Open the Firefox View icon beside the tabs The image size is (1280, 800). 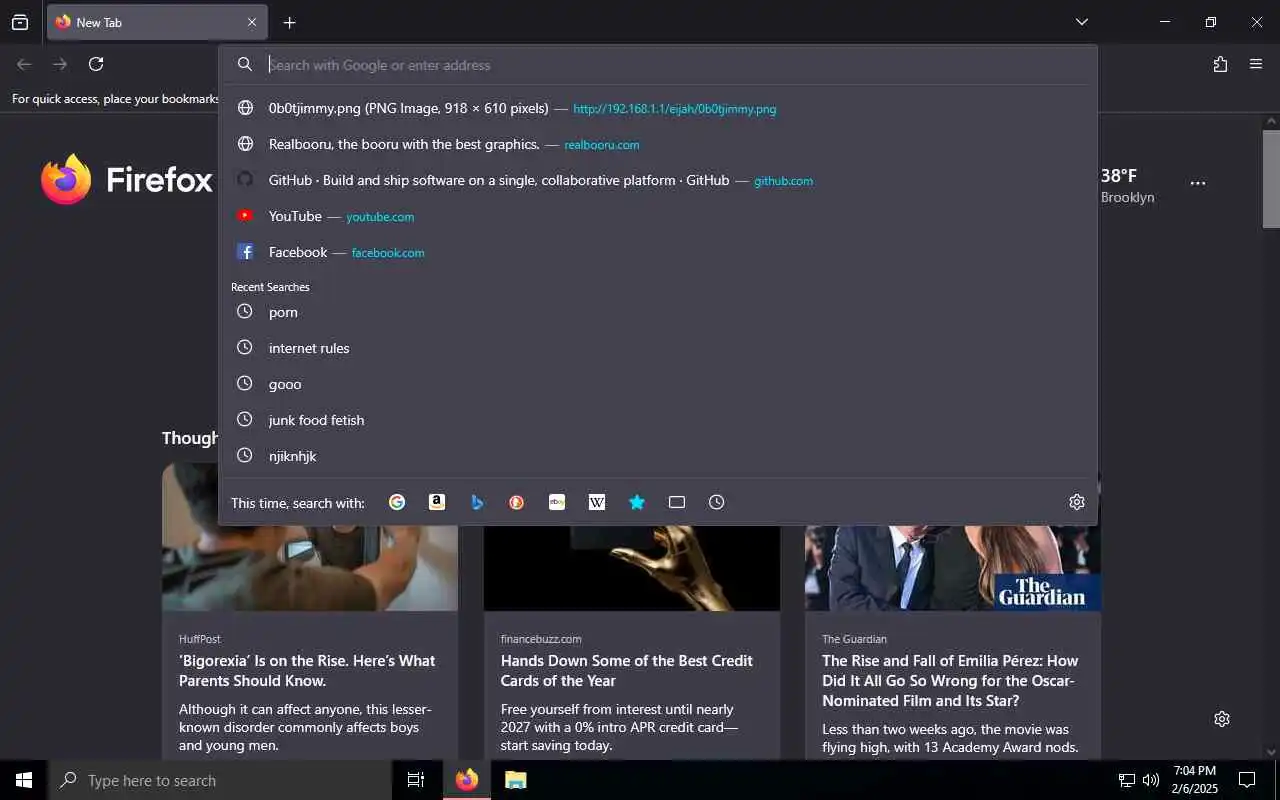pos(20,22)
